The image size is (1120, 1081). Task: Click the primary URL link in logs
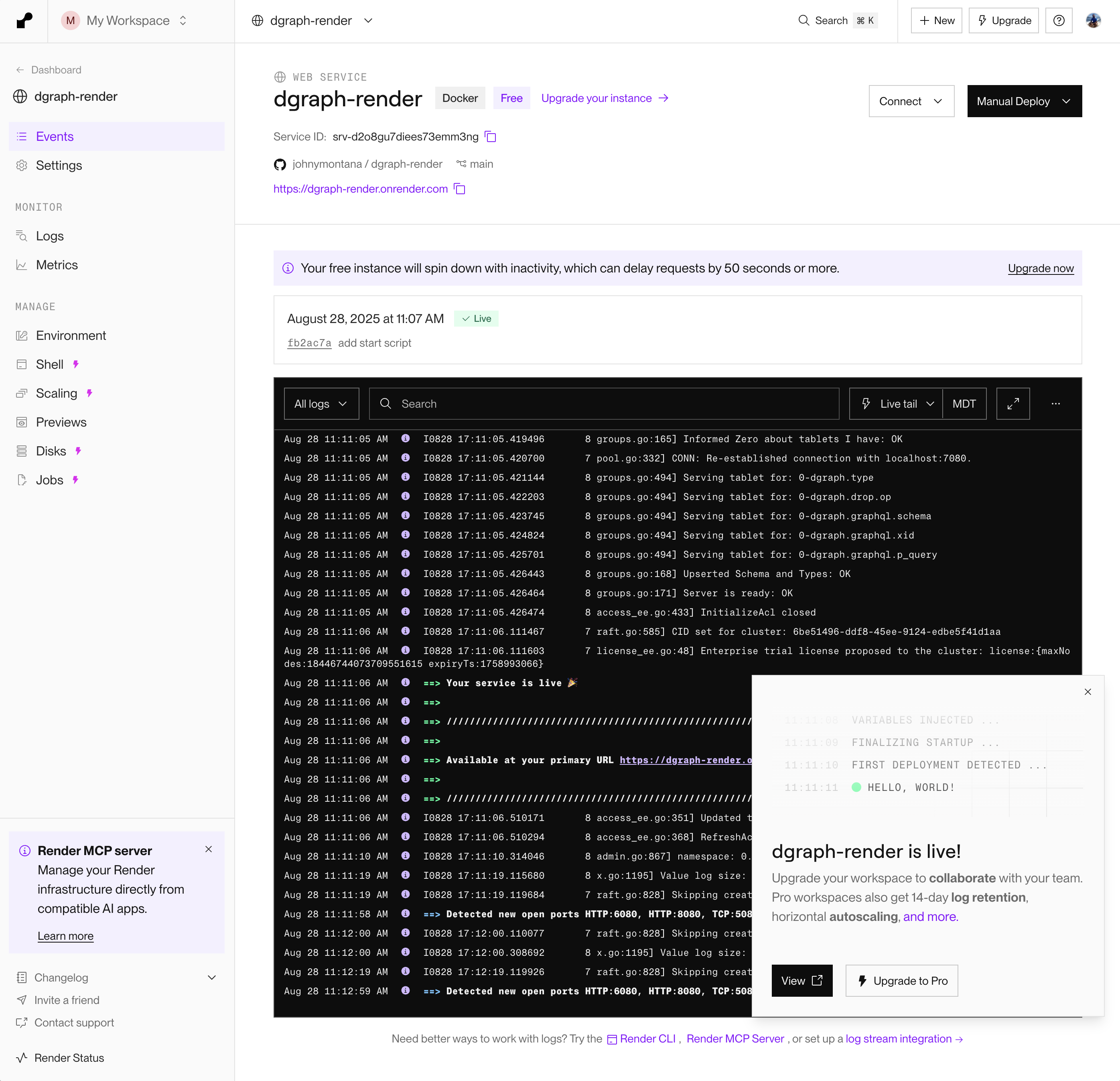[x=685, y=760]
